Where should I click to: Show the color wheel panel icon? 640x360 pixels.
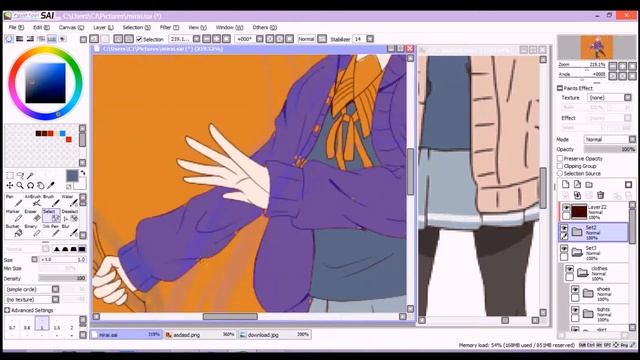click(9, 39)
